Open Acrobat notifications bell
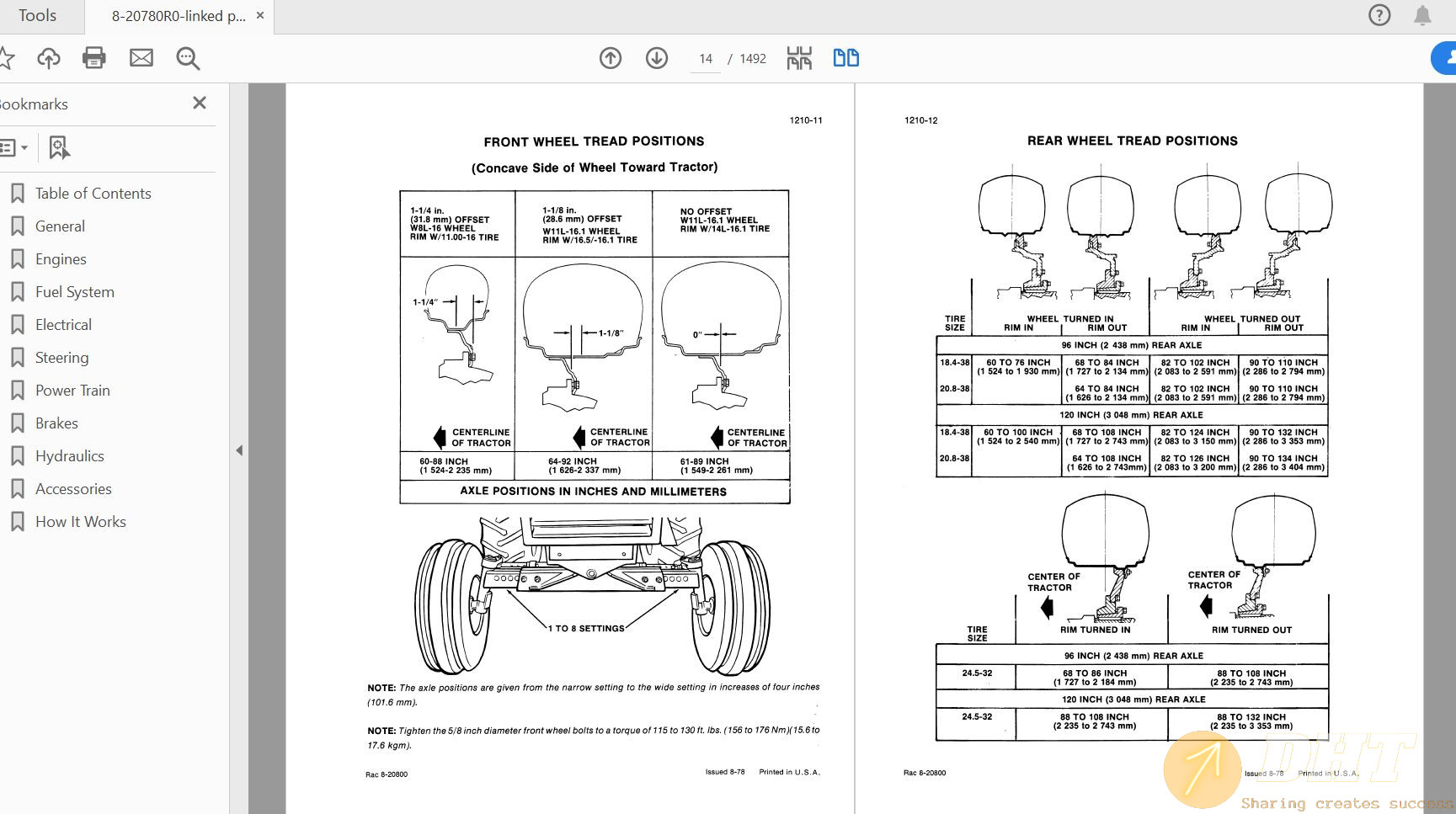Viewport: 1456px width, 814px height. coord(1423,15)
